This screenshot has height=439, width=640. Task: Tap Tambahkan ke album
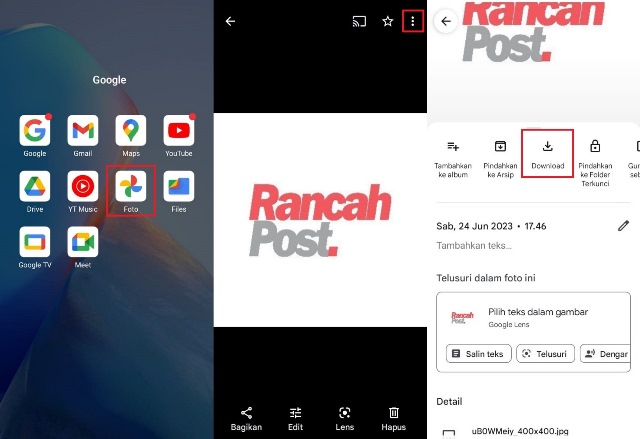click(x=453, y=159)
